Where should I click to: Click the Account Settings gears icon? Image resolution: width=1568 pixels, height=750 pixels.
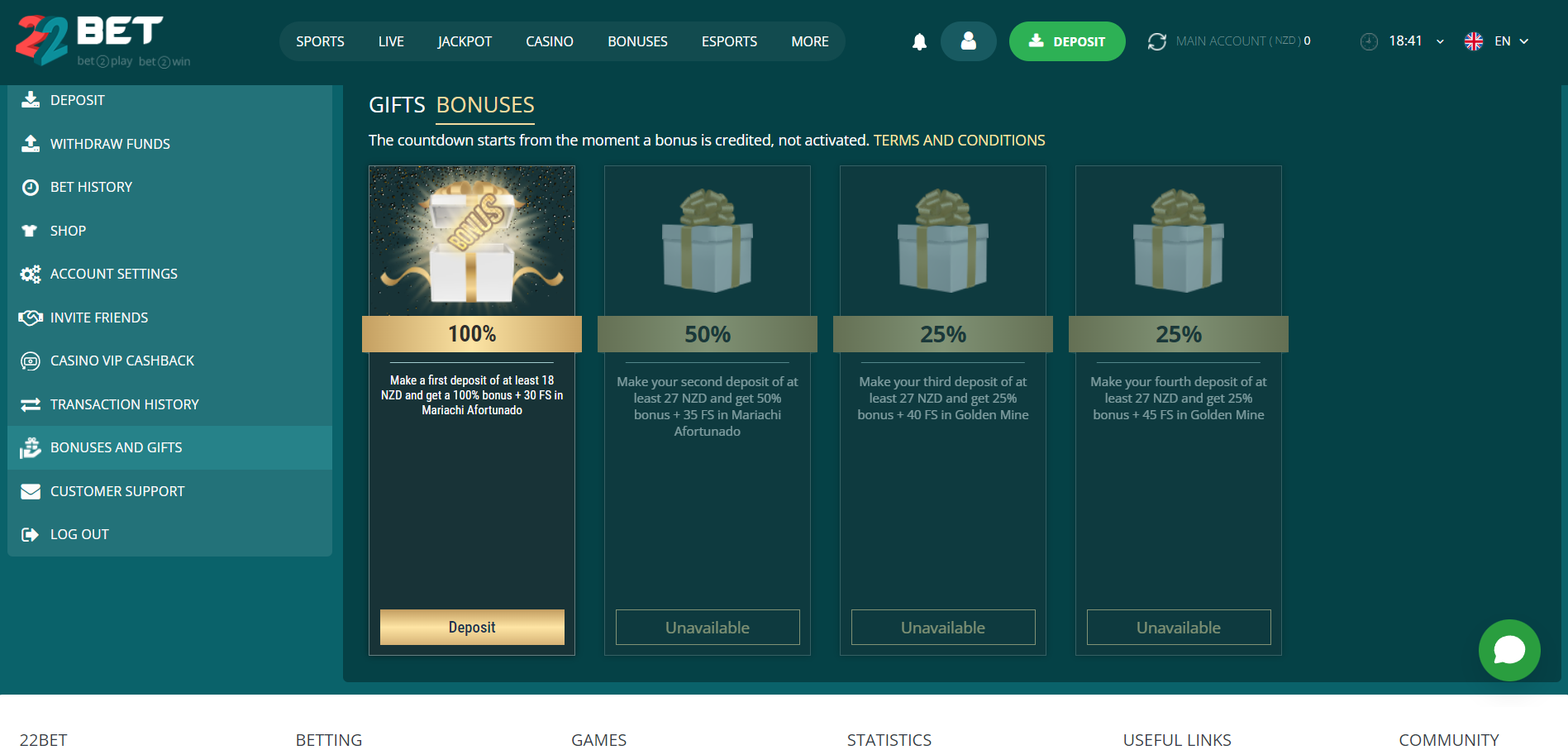point(31,274)
